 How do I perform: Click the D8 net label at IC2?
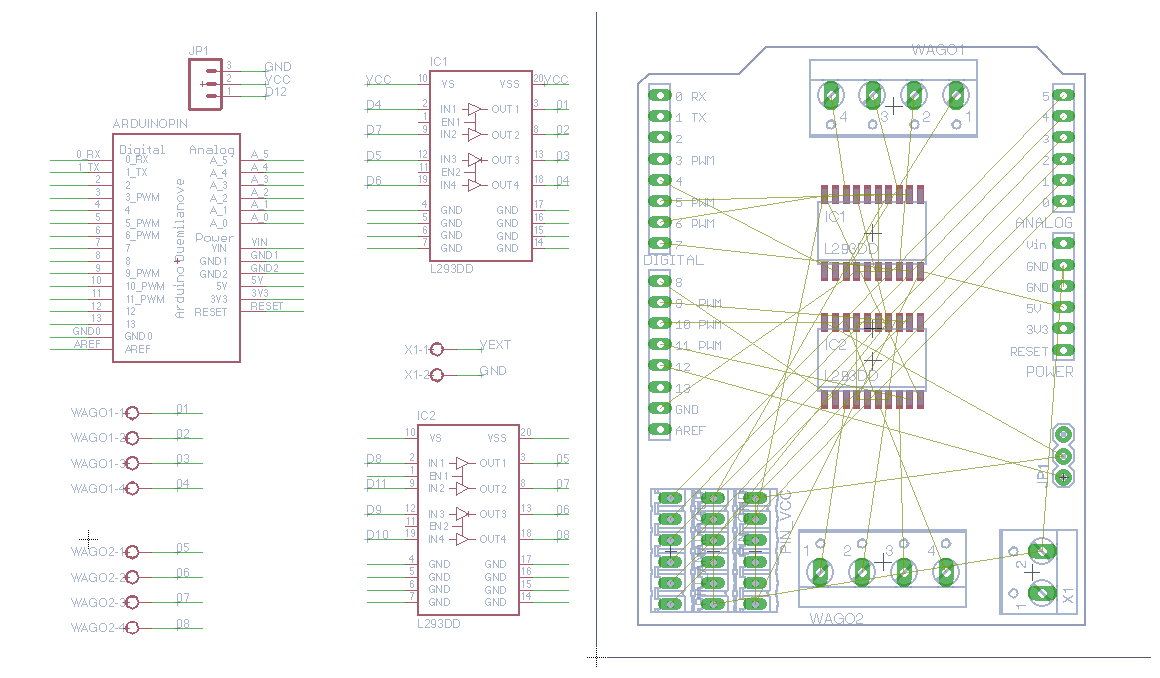pos(374,459)
